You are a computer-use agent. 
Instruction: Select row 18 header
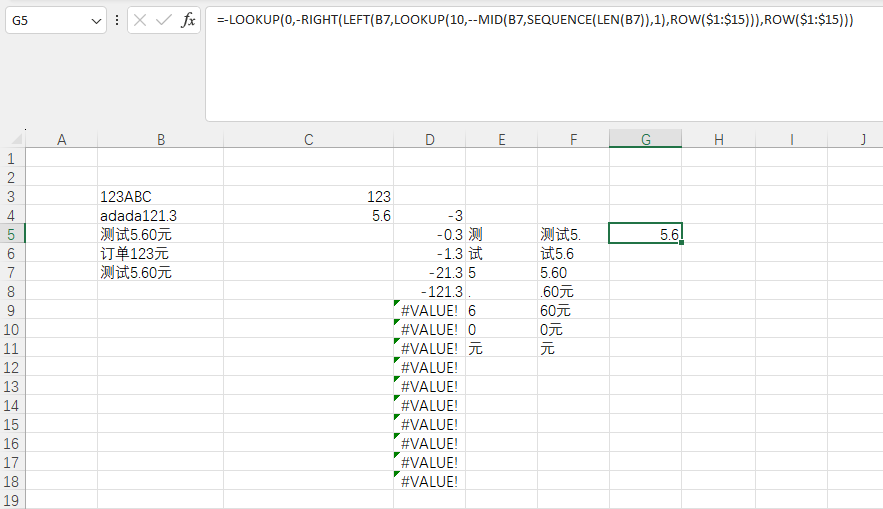click(12, 481)
